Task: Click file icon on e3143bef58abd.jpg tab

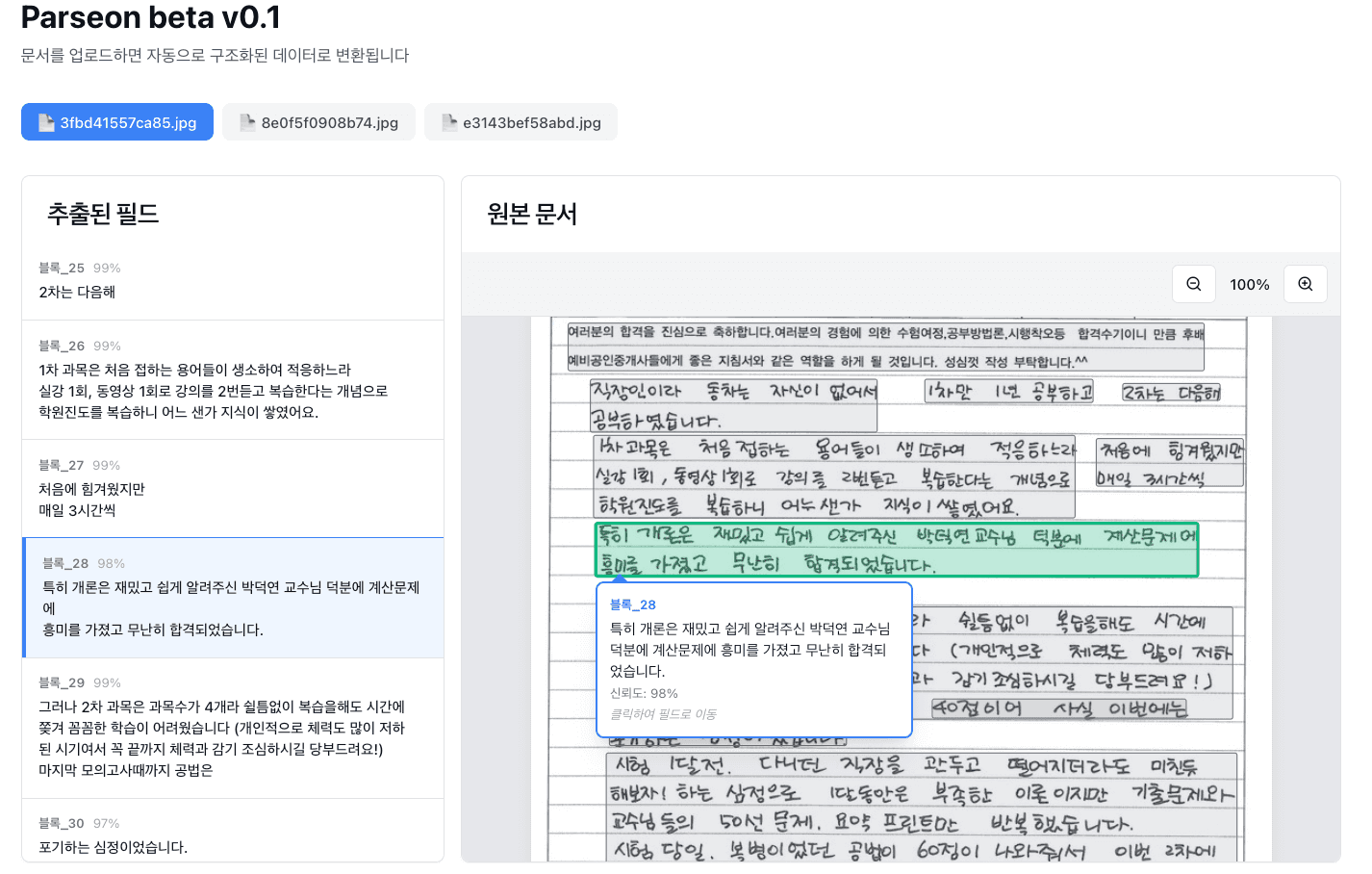Action: point(449,122)
